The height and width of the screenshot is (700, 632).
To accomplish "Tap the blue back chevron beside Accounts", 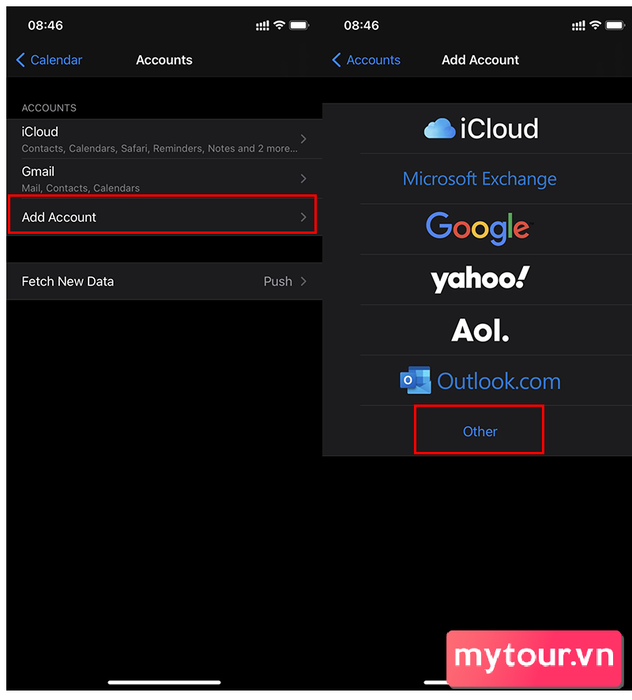I will [337, 60].
